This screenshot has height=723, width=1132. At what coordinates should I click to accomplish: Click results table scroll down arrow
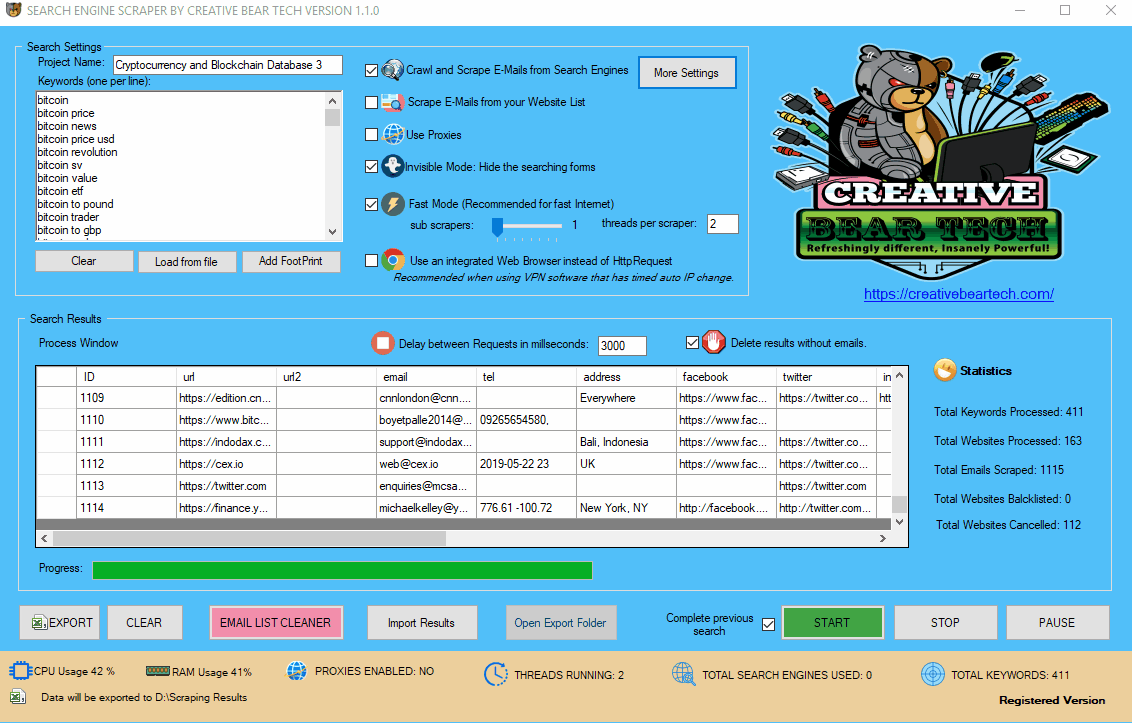pos(899,521)
